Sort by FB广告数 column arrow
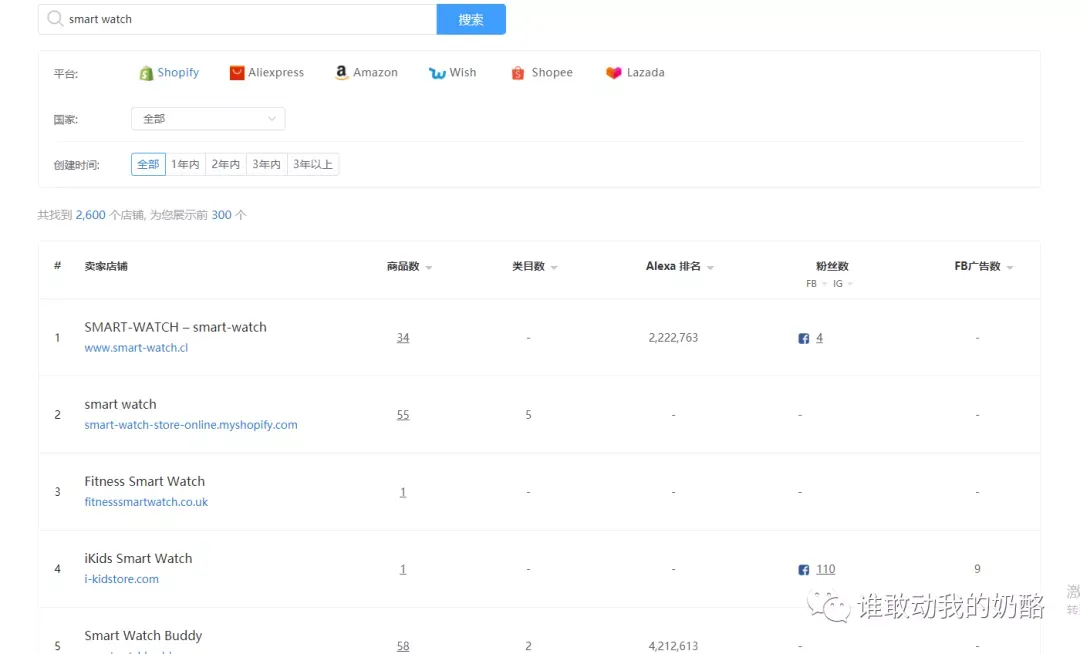 coord(1010,267)
